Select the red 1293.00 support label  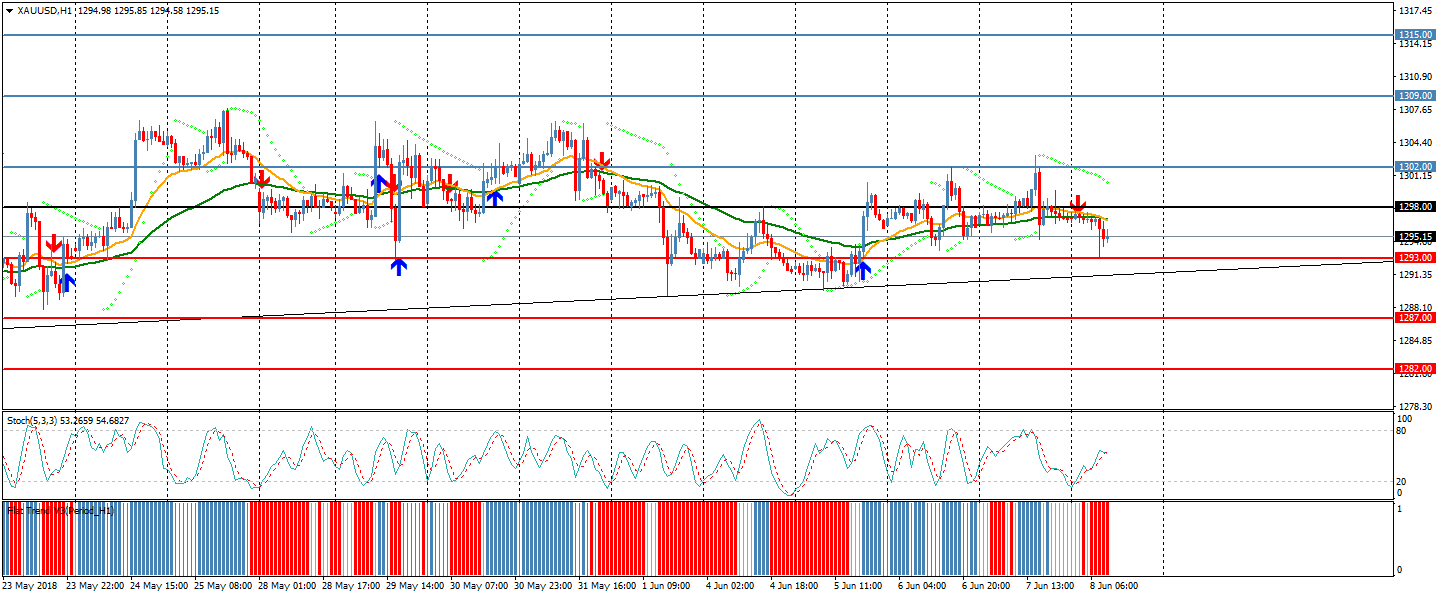[x=1415, y=258]
